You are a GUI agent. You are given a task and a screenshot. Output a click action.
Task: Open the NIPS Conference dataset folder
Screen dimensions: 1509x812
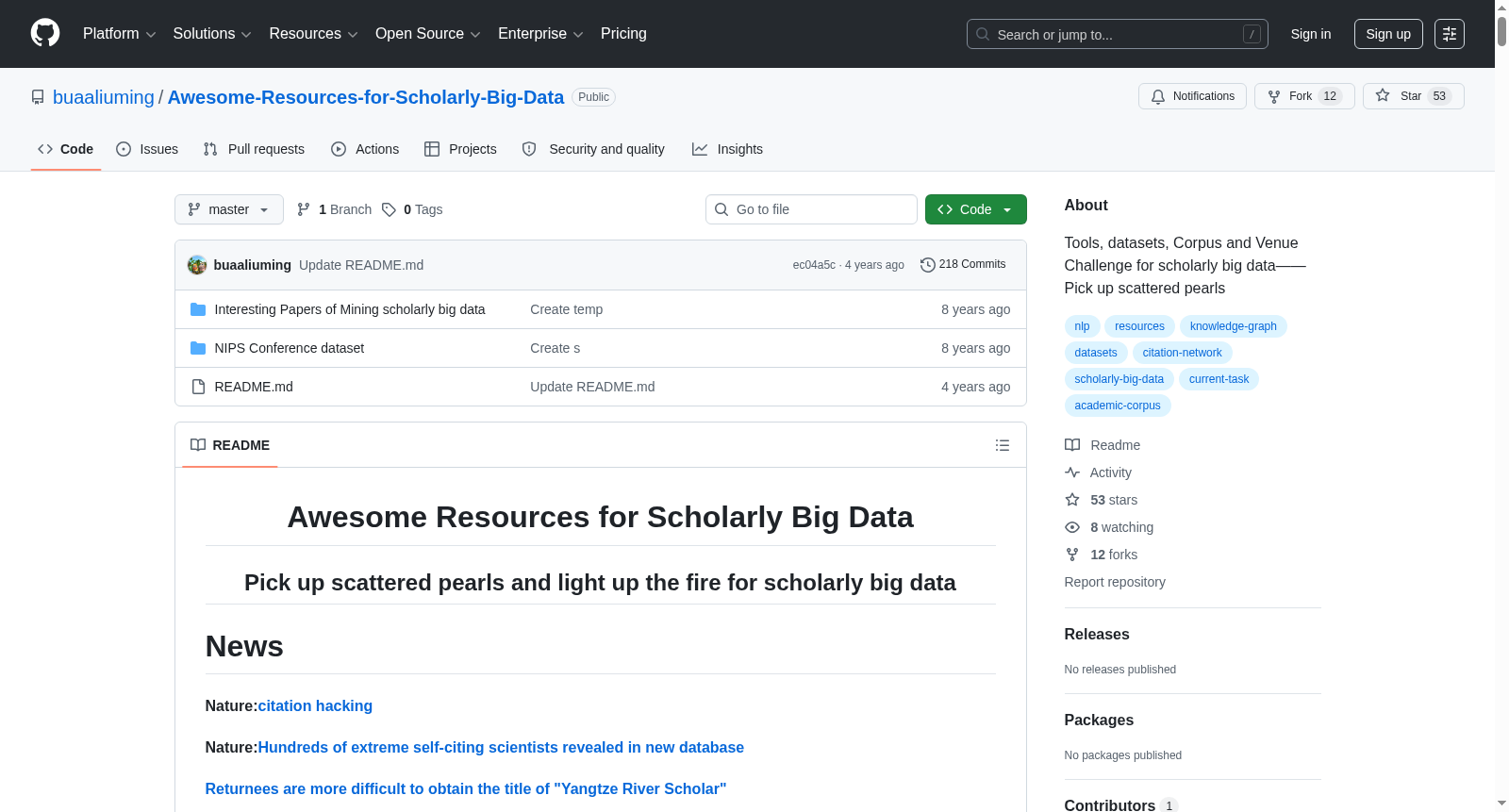289,348
